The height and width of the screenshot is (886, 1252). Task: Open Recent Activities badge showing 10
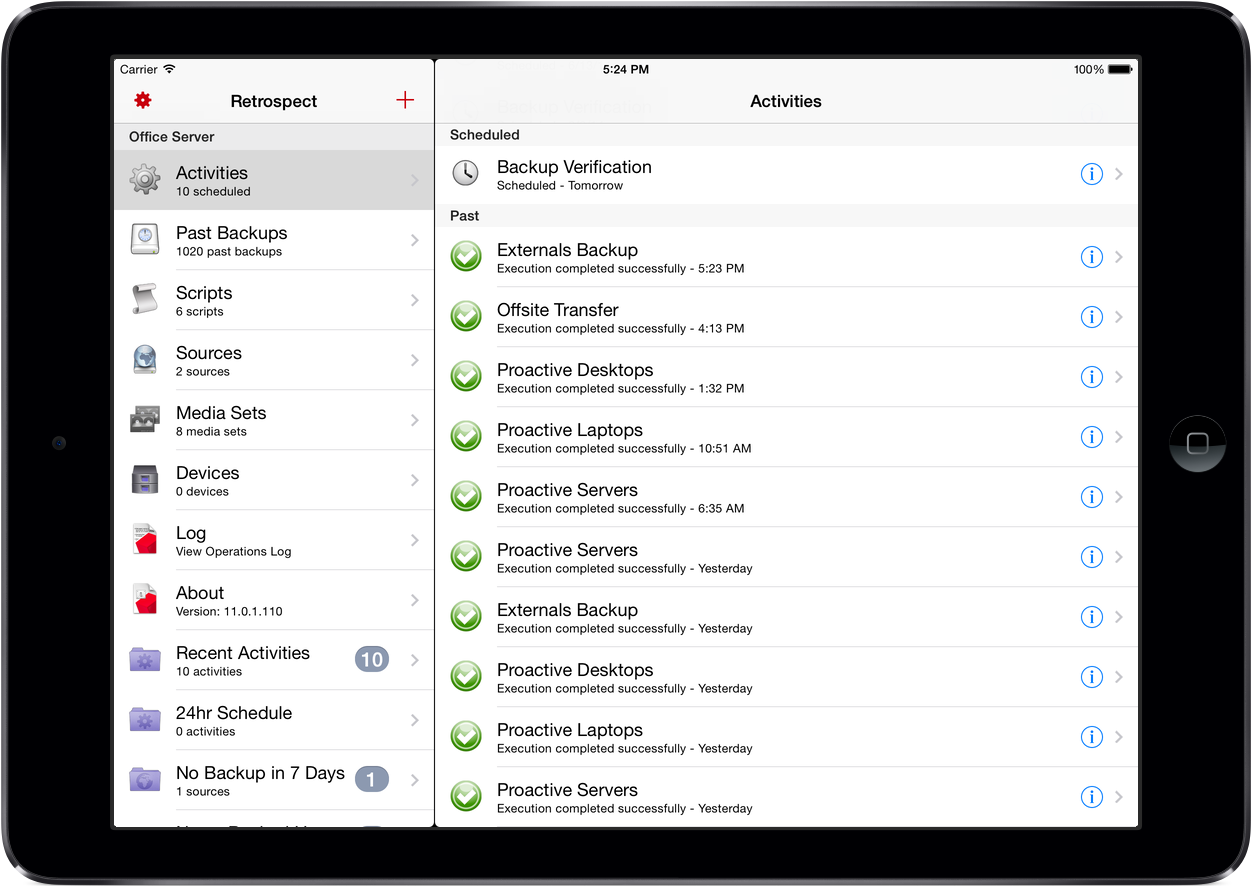pyautogui.click(x=372, y=659)
